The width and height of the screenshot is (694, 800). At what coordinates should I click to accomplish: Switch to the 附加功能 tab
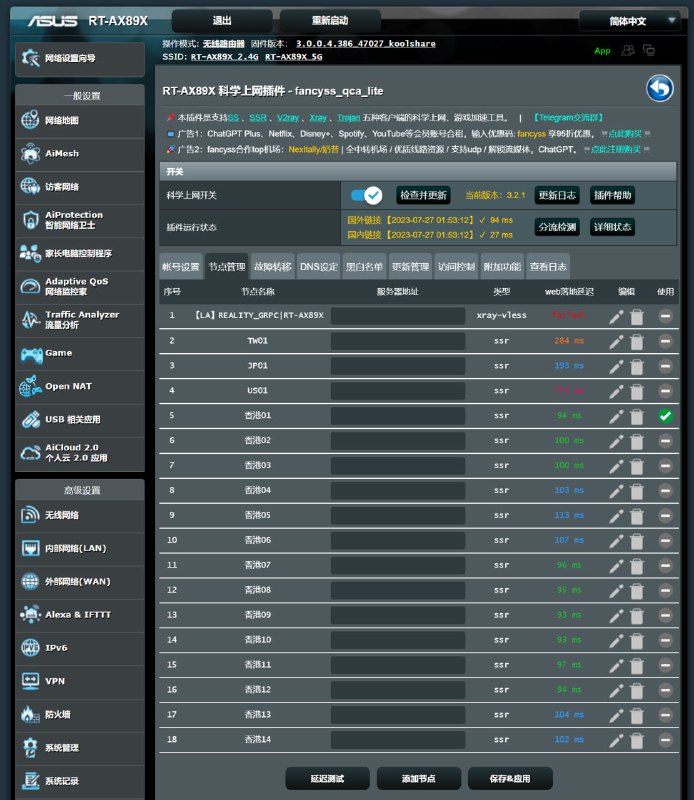(502, 267)
